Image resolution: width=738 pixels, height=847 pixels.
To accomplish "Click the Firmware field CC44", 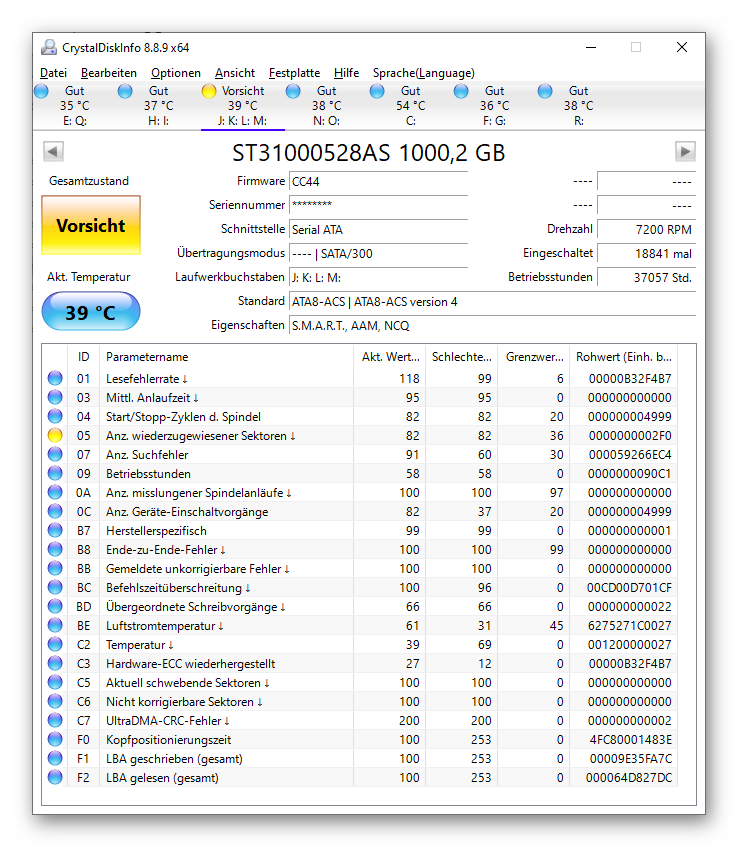I will point(378,182).
